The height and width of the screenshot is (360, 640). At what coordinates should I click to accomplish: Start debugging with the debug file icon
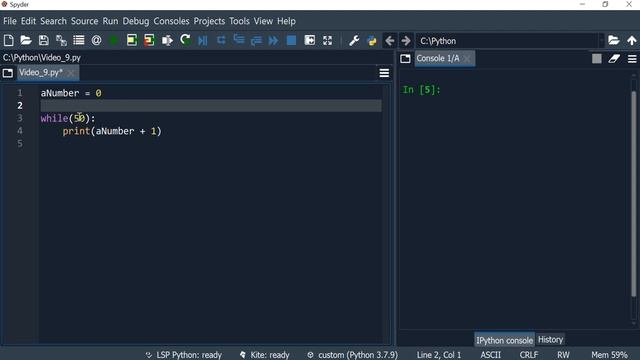click(203, 40)
